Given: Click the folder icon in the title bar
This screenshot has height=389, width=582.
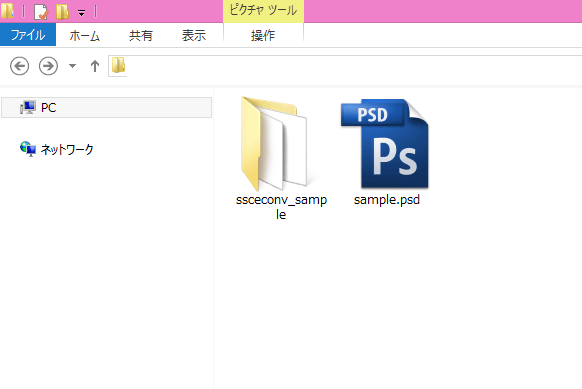Looking at the screenshot, I should (7, 11).
